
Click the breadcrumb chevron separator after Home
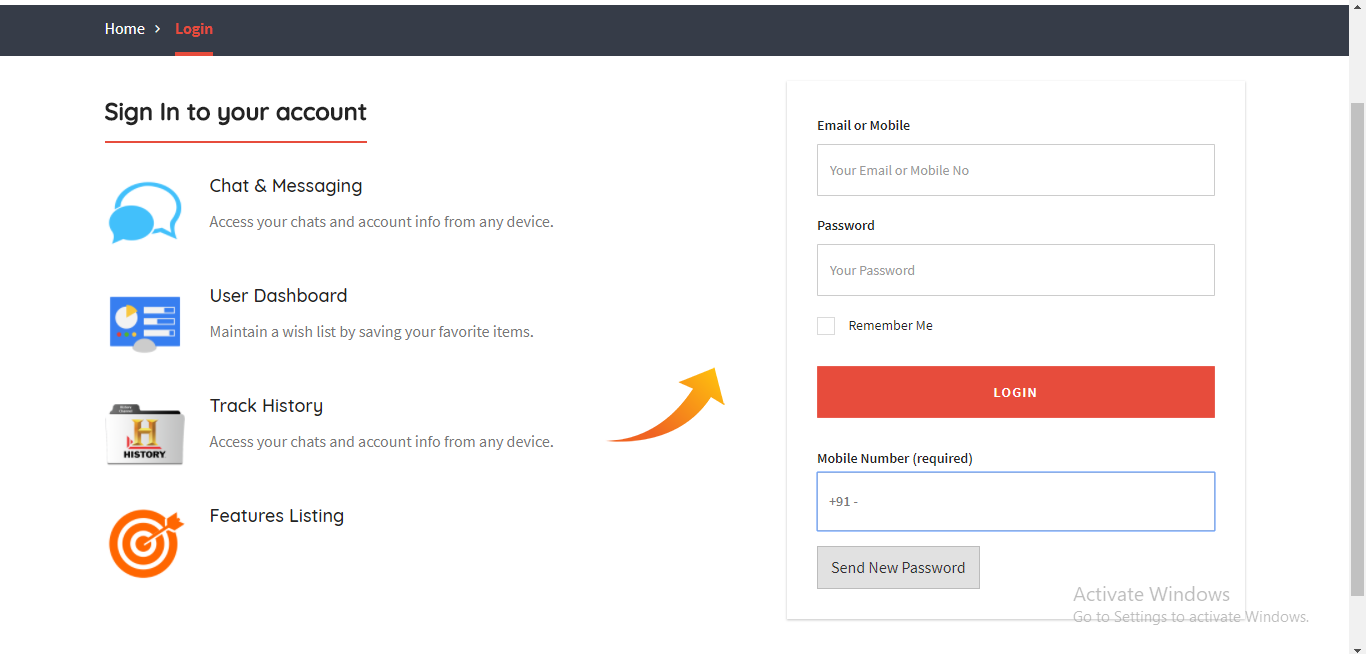pos(158,29)
